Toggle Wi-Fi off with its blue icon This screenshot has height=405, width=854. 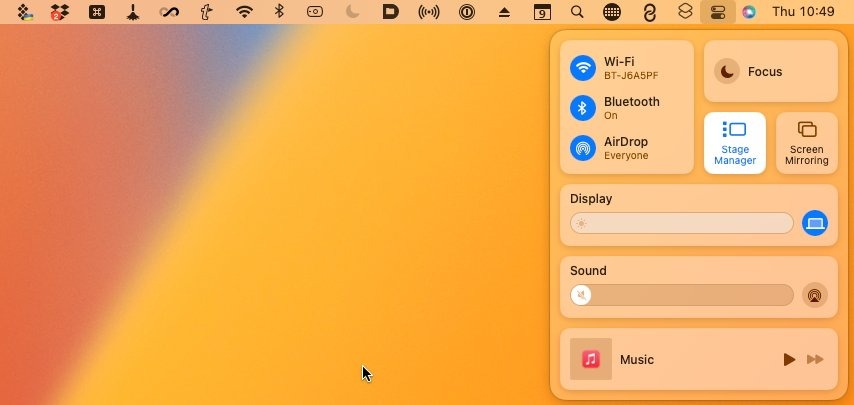tap(583, 68)
